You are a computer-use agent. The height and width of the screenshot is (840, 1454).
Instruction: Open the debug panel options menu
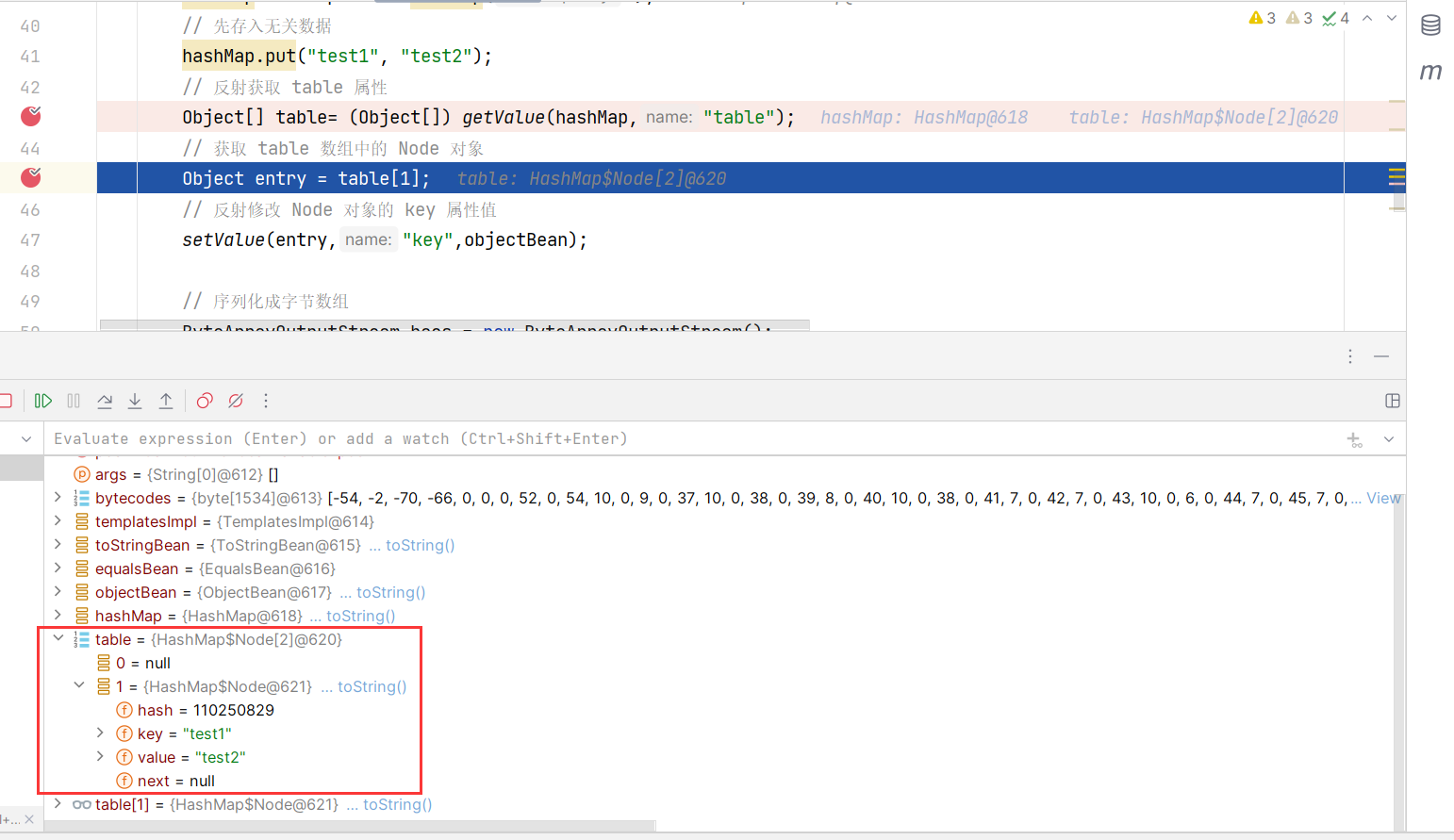1350,356
